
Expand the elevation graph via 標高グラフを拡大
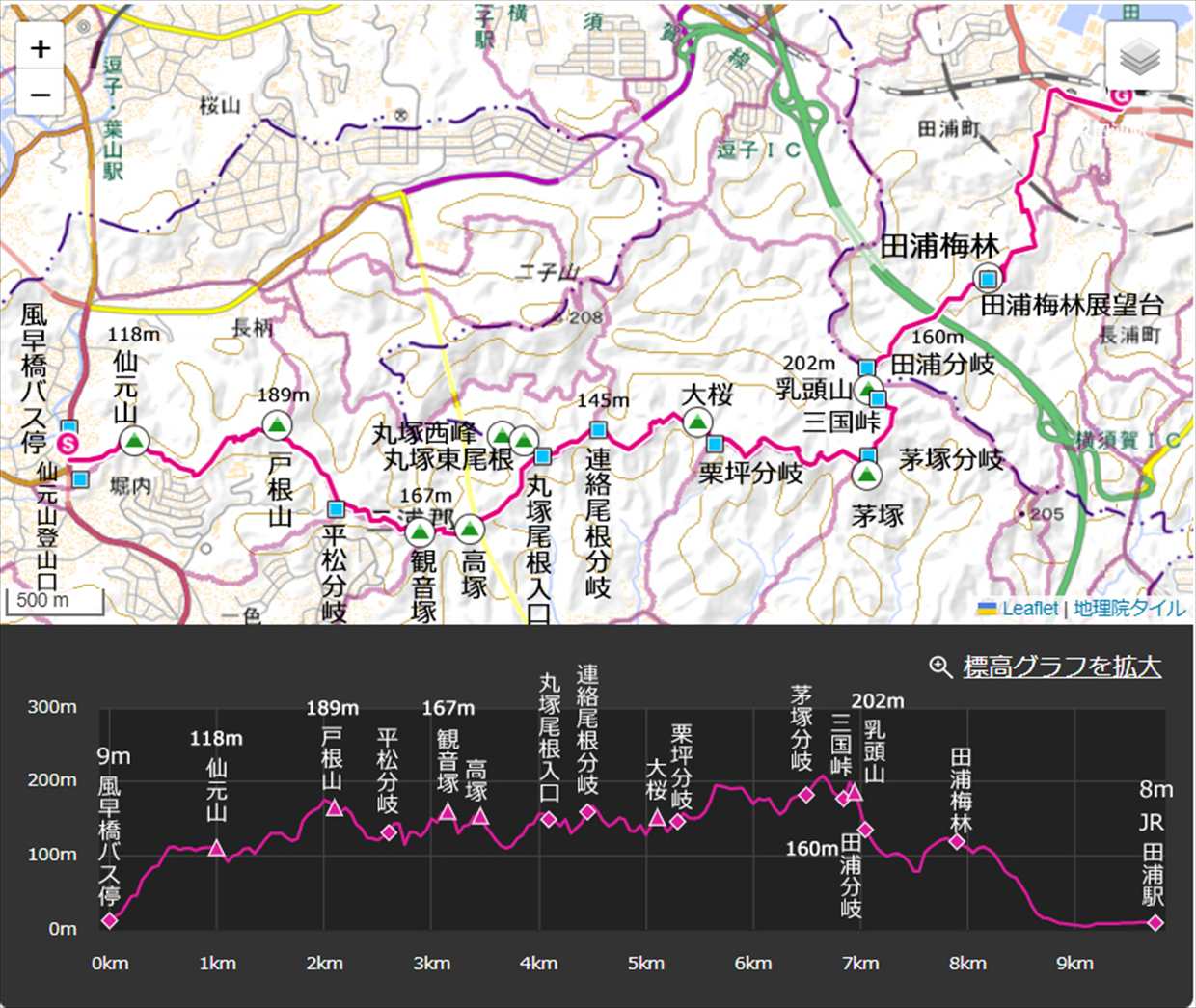pyautogui.click(x=1061, y=667)
